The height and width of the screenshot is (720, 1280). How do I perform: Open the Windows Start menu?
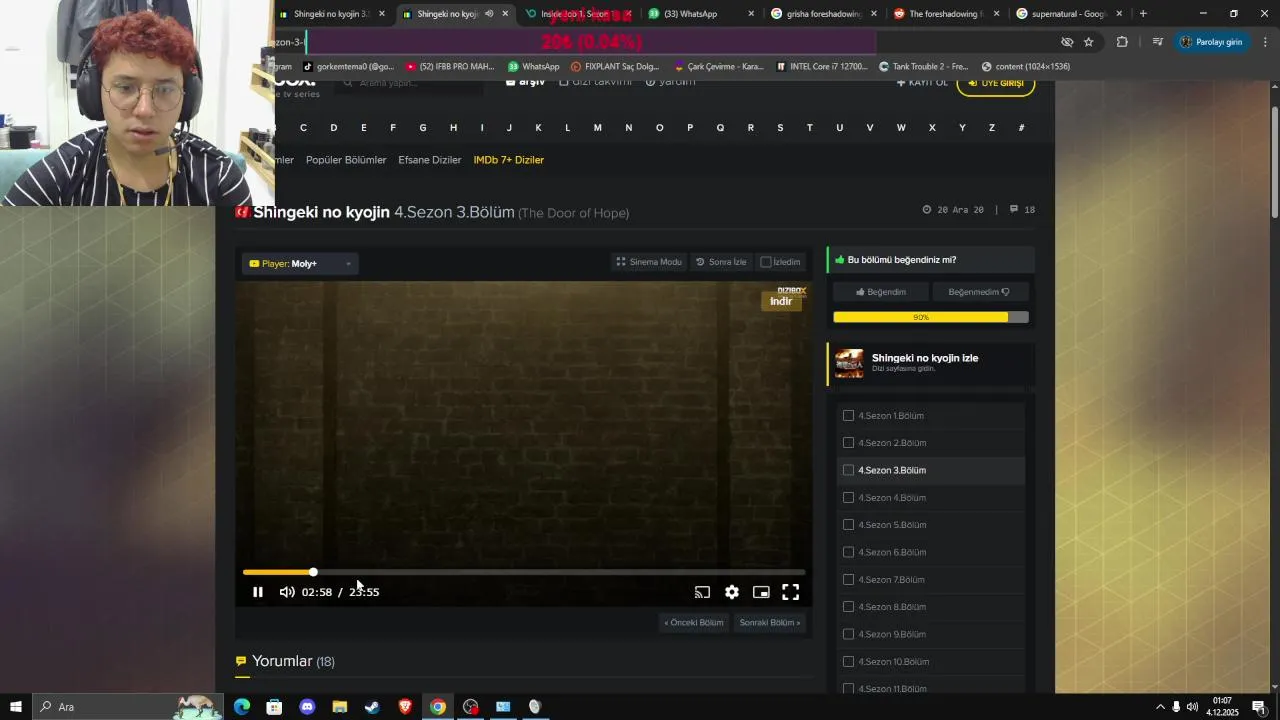pyautogui.click(x=15, y=707)
